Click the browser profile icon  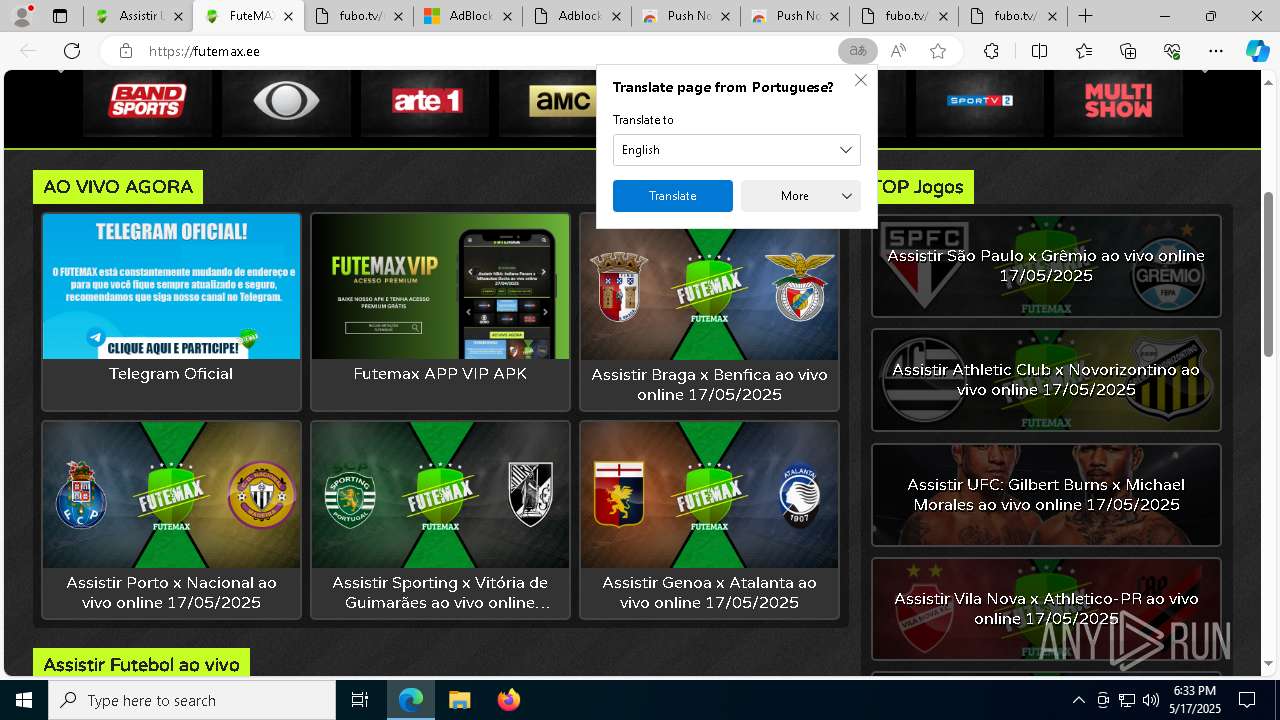[22, 16]
